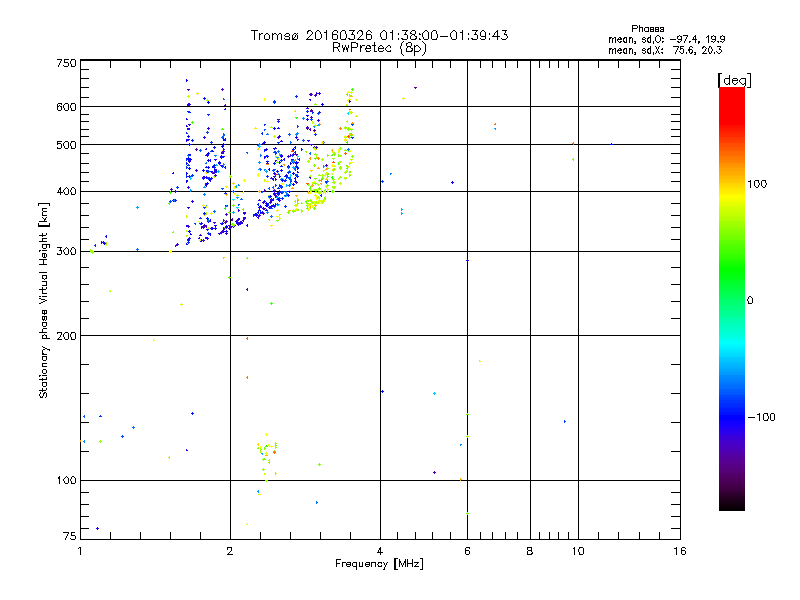Click the x-axis tick label '2'
This screenshot has width=800, height=600.
[230, 551]
